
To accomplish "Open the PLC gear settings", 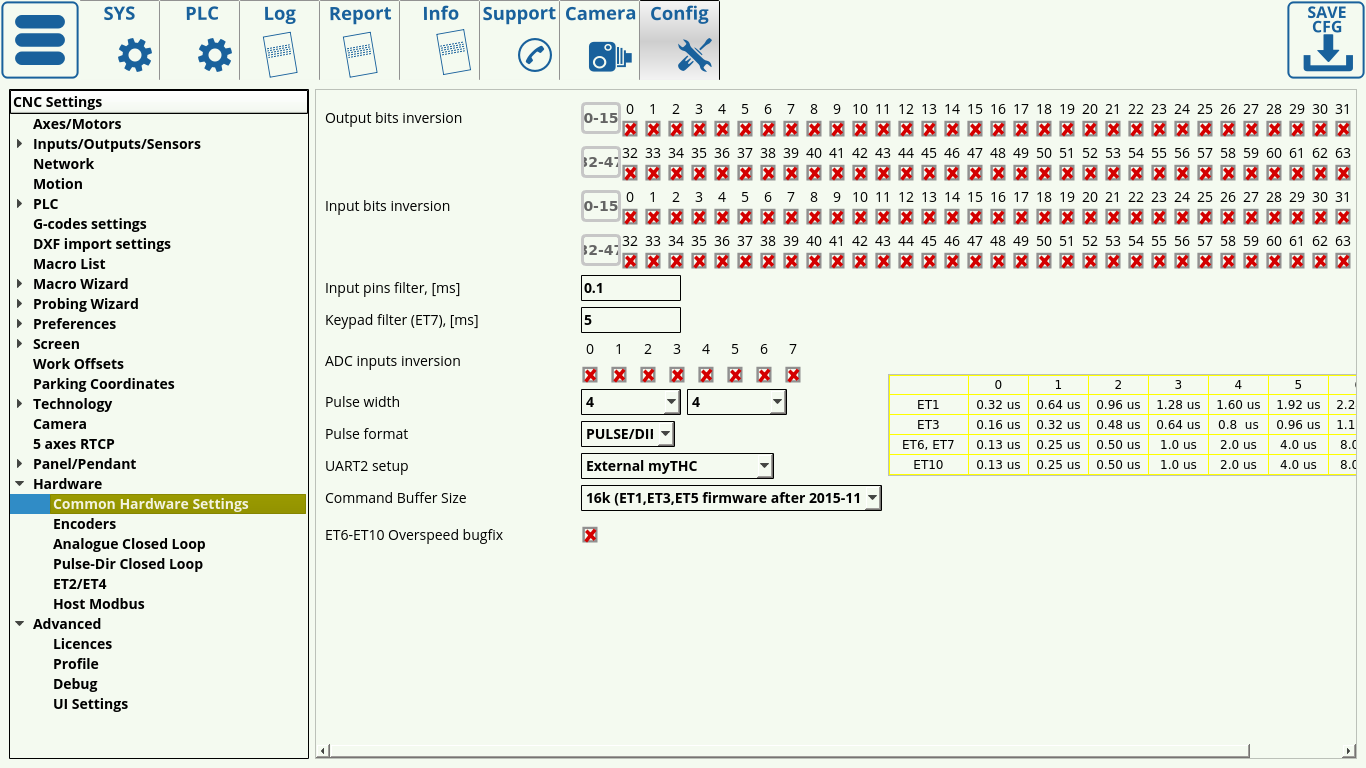I will pos(214,55).
